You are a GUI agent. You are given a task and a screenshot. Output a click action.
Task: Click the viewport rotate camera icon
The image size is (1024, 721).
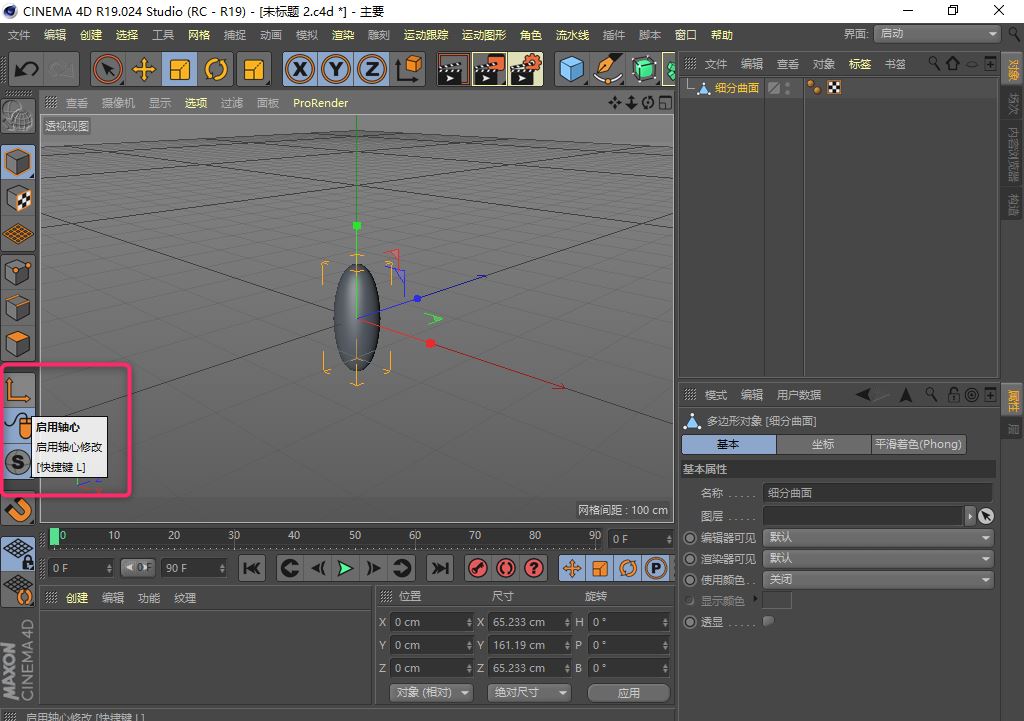648,103
